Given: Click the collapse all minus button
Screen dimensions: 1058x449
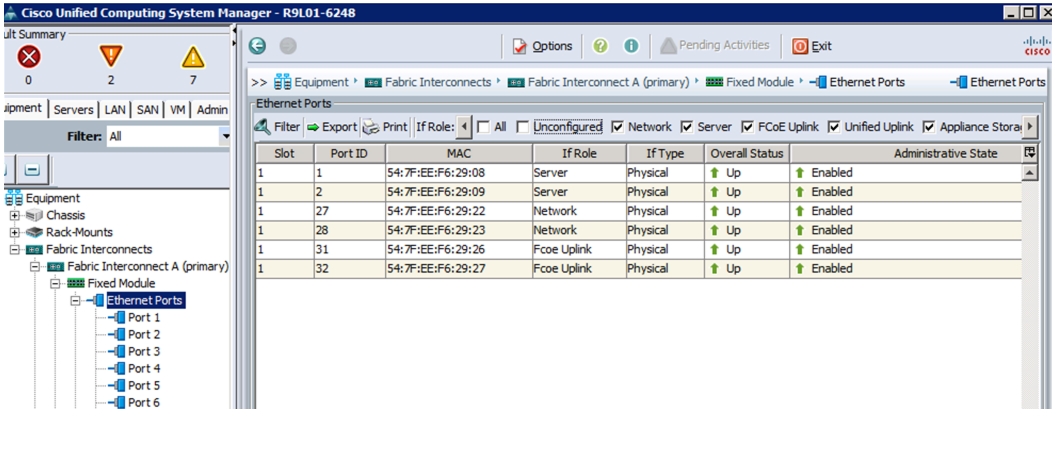Looking at the screenshot, I should (x=32, y=169).
